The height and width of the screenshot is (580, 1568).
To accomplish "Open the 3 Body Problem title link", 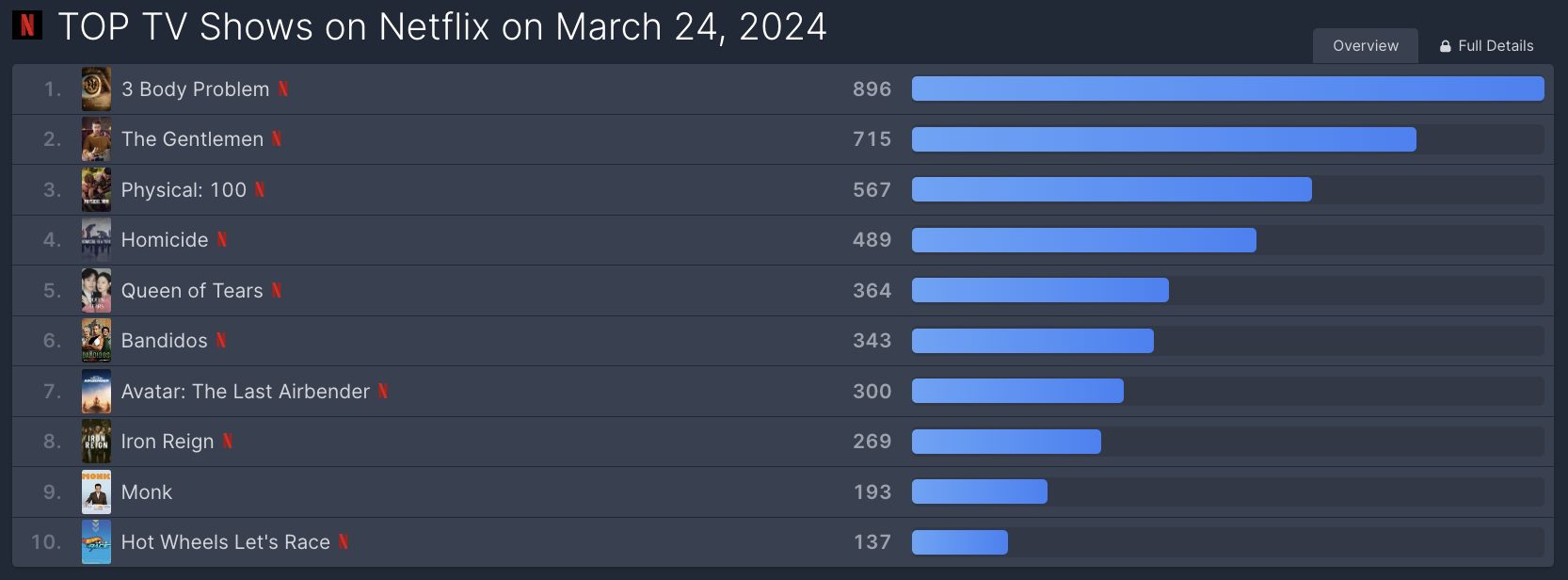I will click(196, 89).
